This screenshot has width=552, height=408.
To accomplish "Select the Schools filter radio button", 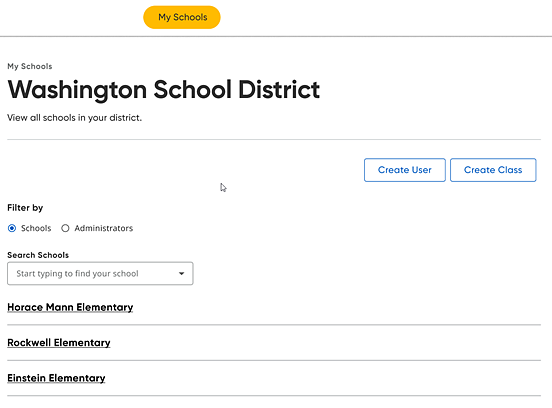I will pos(12,228).
